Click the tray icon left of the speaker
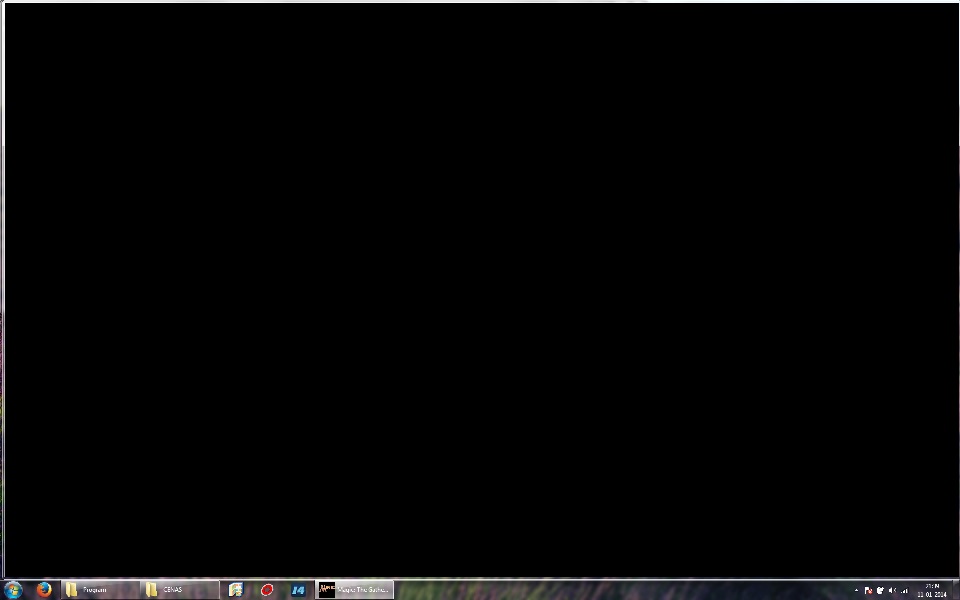Viewport: 960px width, 600px height. [x=879, y=590]
